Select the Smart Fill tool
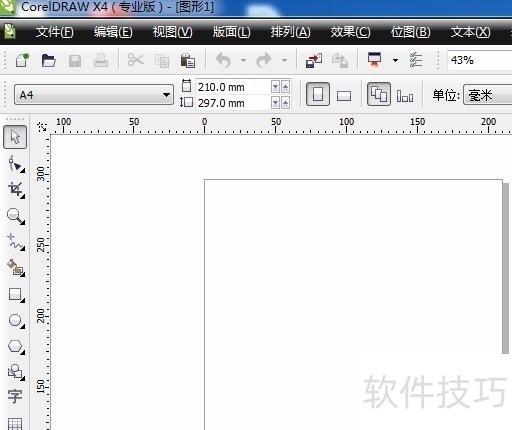 (x=15, y=268)
